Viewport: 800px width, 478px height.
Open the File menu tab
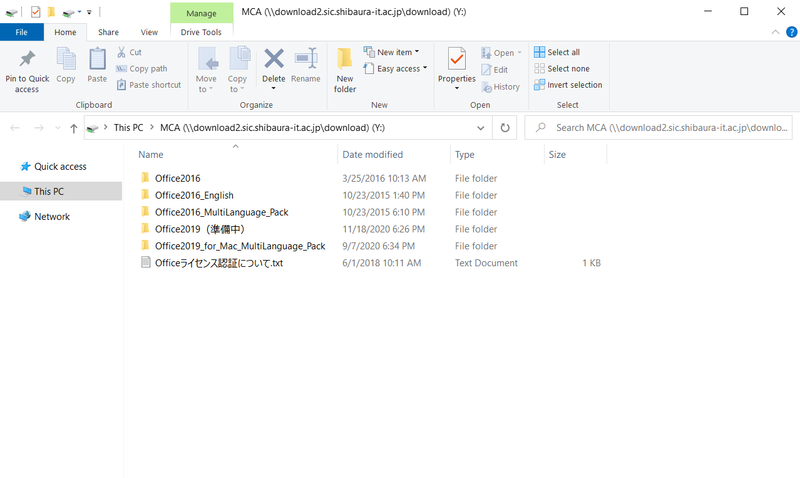tap(21, 32)
